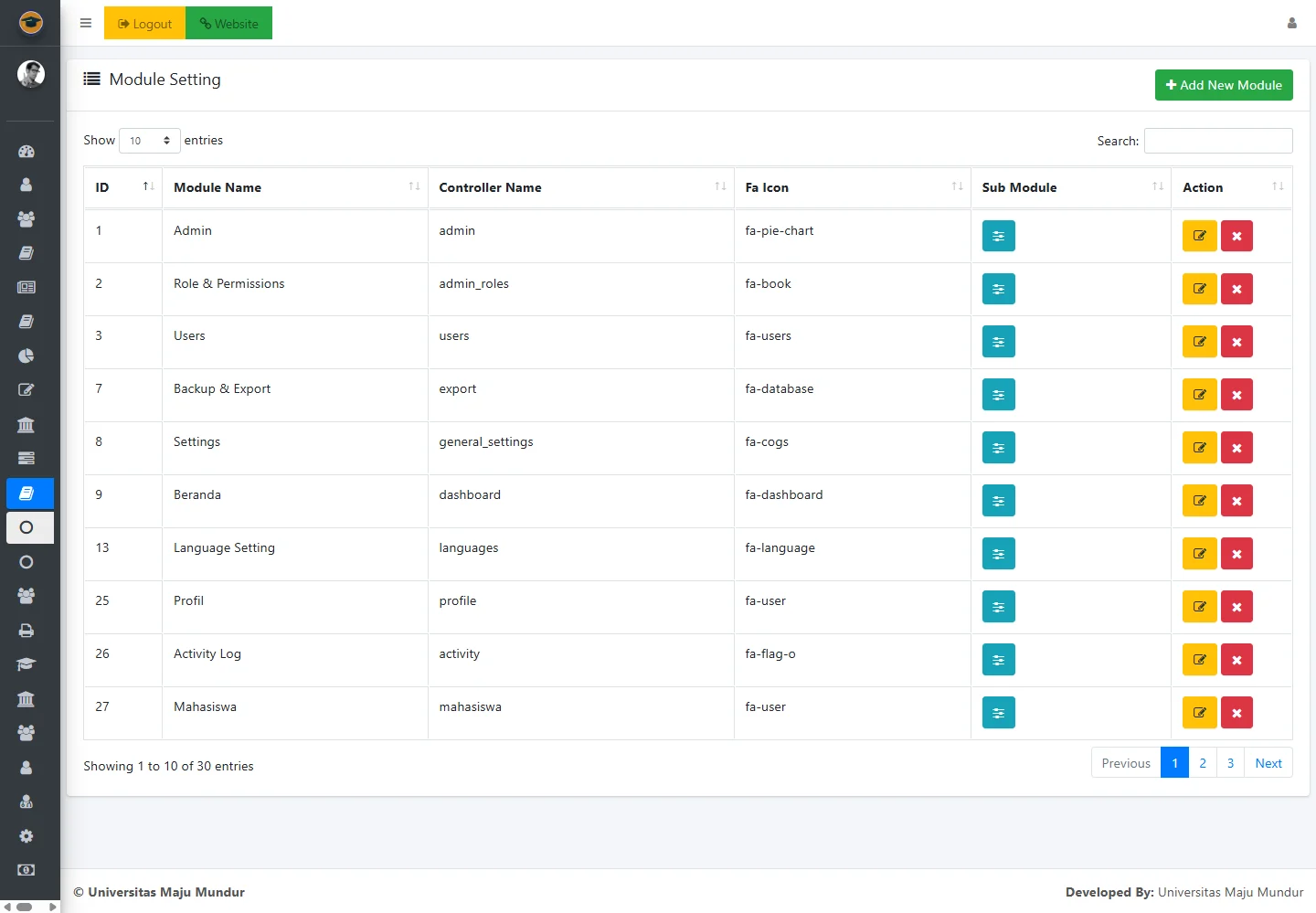Delete the Beranda module row
The height and width of the screenshot is (913, 1316).
pyautogui.click(x=1236, y=501)
